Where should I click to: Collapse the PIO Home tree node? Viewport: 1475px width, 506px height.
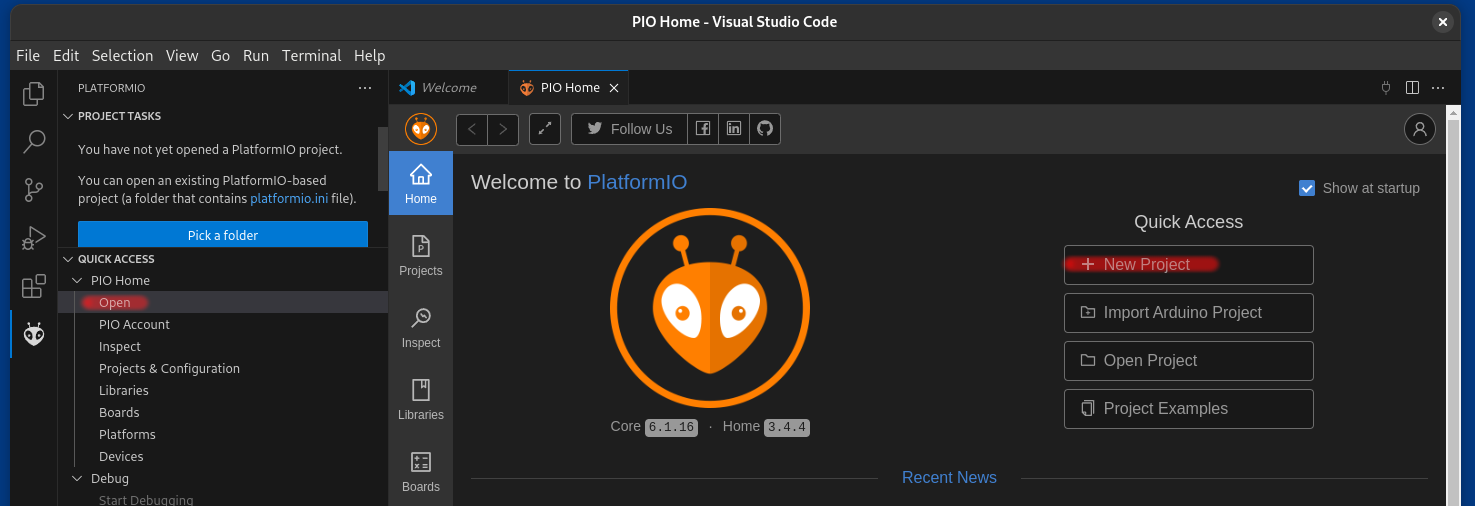point(78,281)
